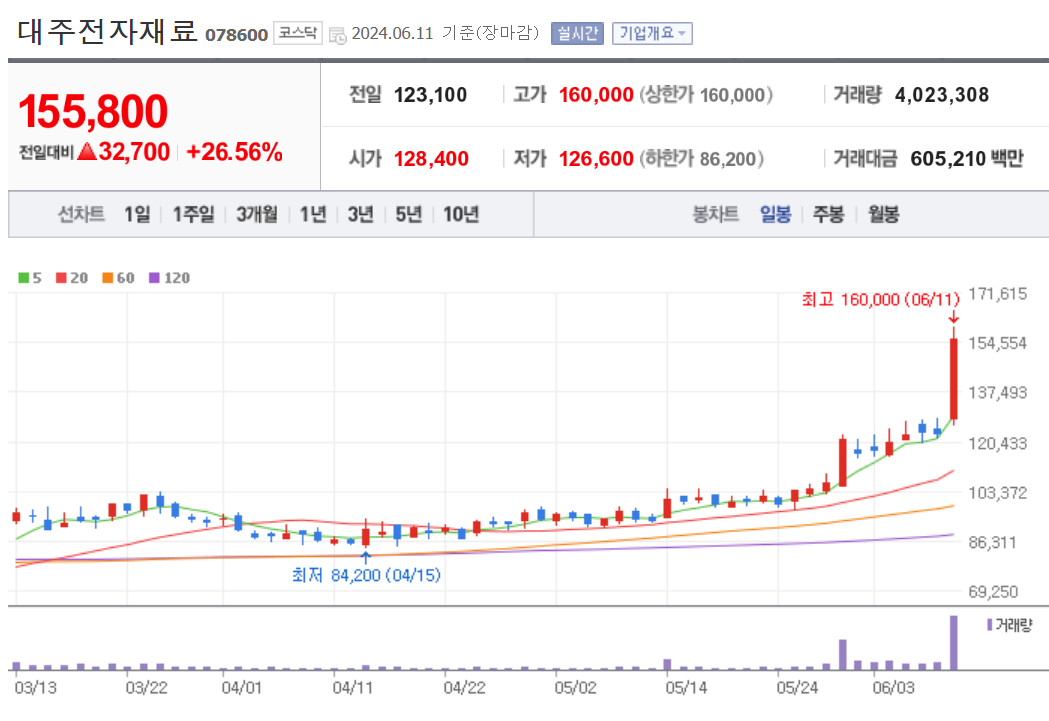Select the 1일 line chart range
1049x721 pixels.
coord(137,214)
